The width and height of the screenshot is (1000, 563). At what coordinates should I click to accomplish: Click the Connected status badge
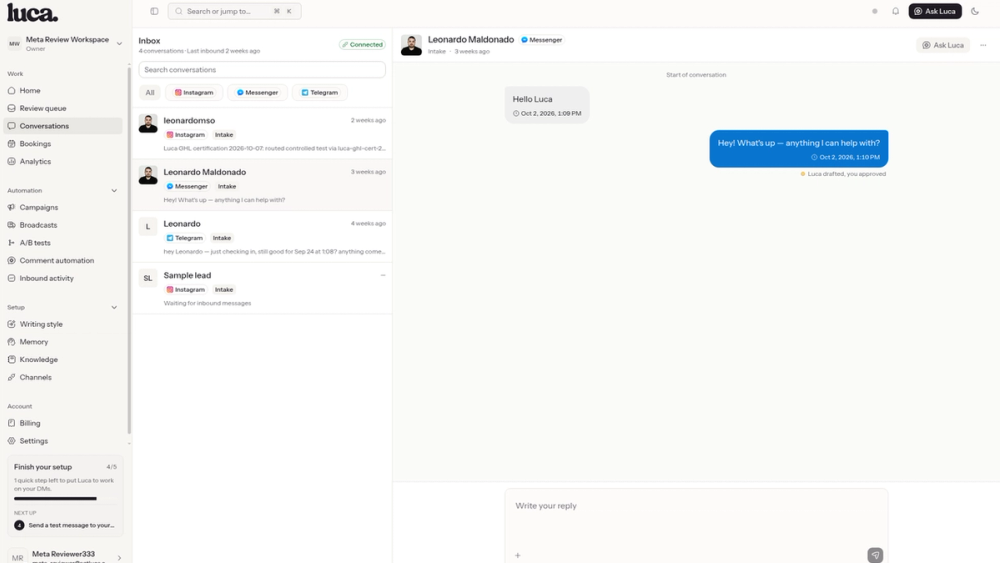coord(362,45)
